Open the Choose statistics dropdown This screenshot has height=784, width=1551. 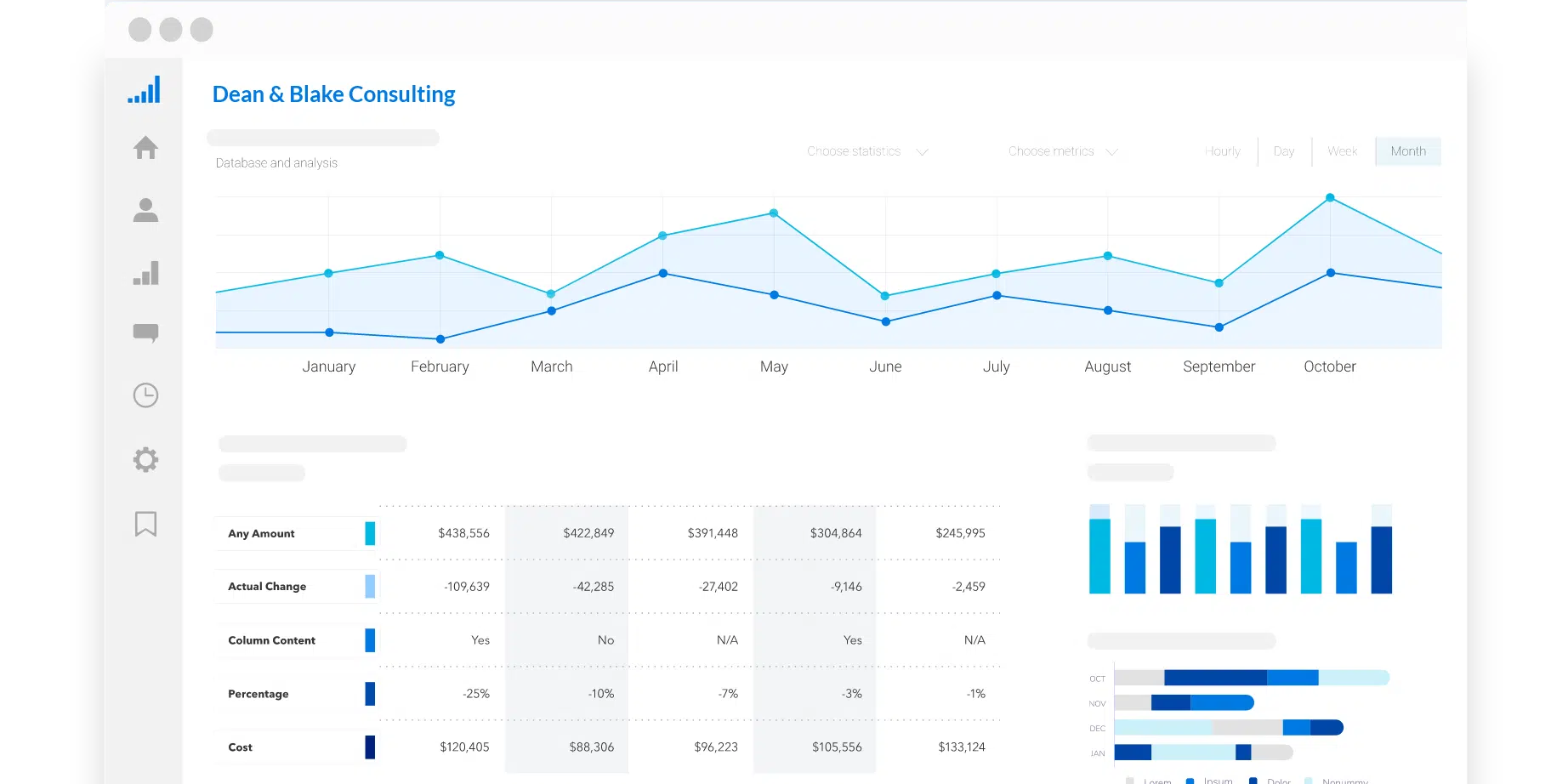[866, 151]
